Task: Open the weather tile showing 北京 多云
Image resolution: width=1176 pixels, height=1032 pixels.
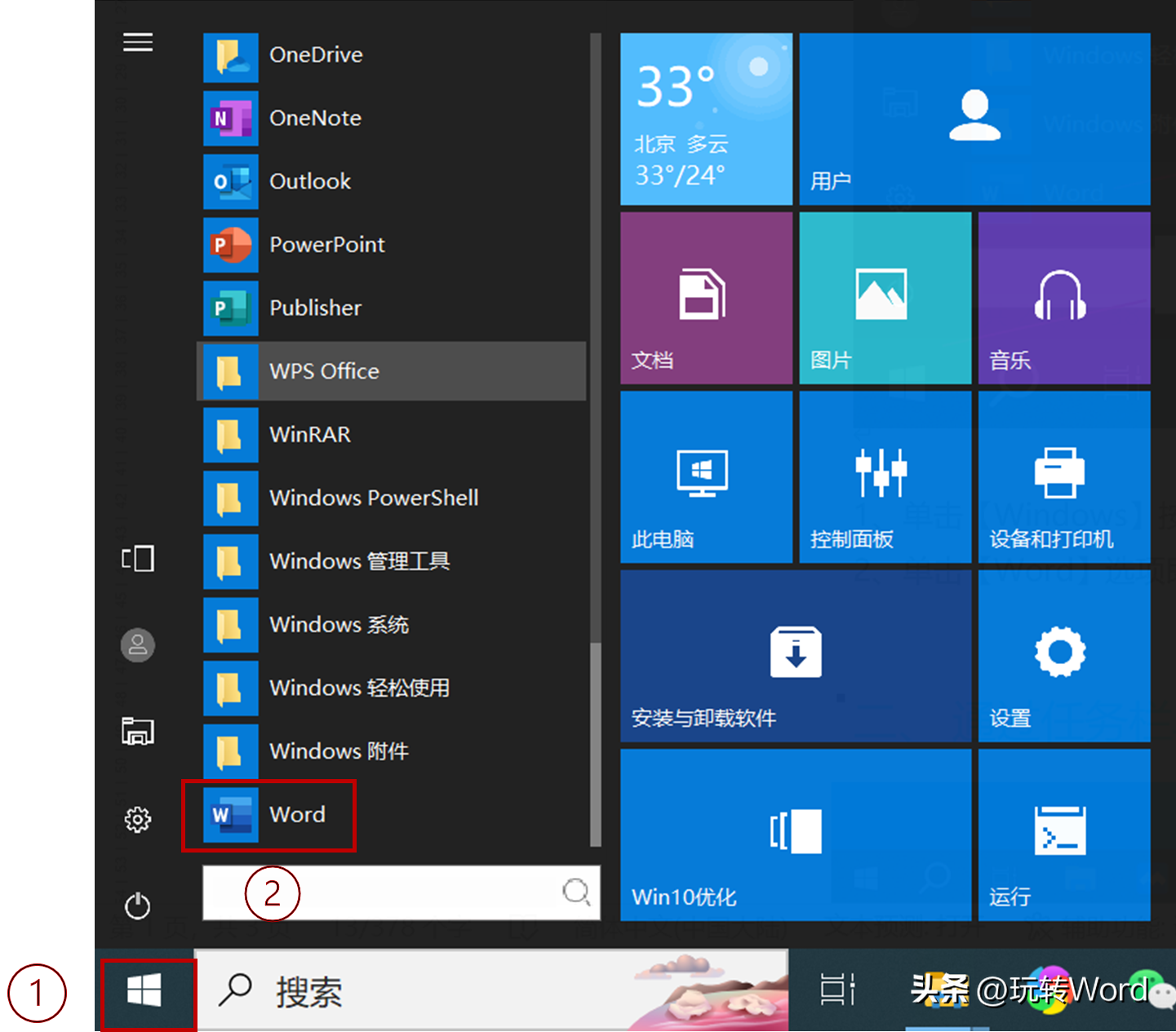Action: click(x=706, y=119)
